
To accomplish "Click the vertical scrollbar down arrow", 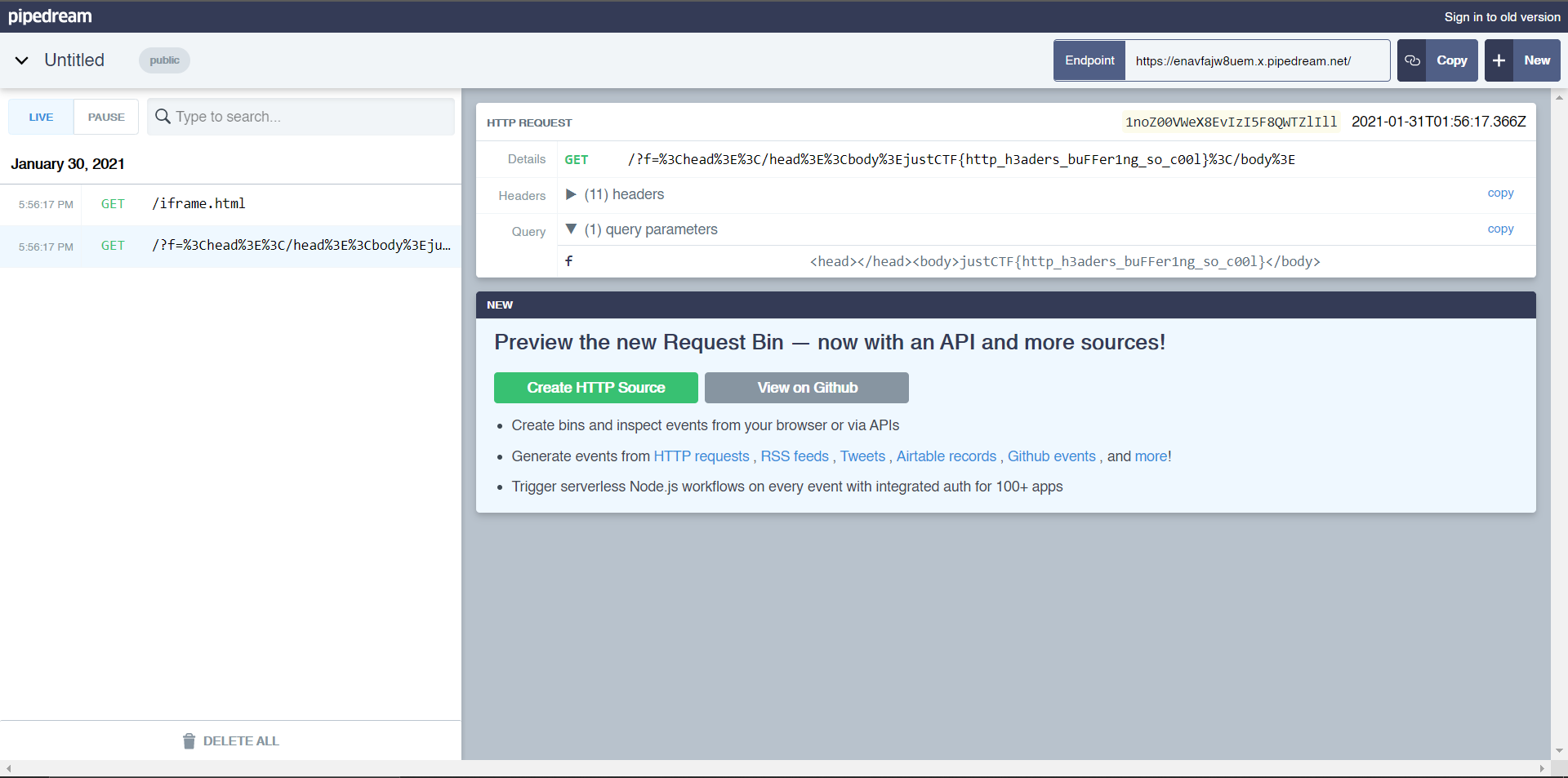I will (x=1559, y=750).
